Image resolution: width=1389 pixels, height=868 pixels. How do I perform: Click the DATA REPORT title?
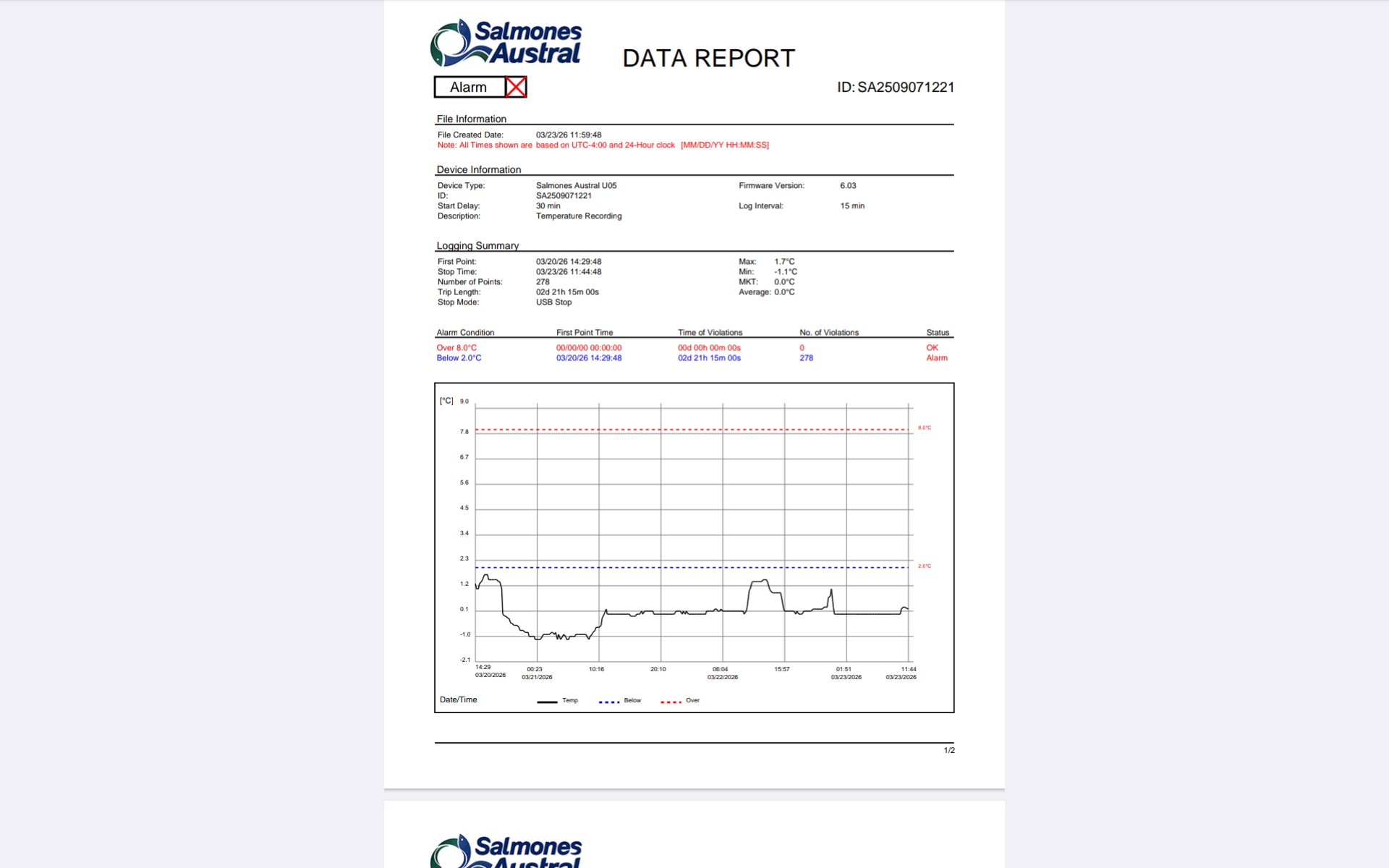click(708, 59)
